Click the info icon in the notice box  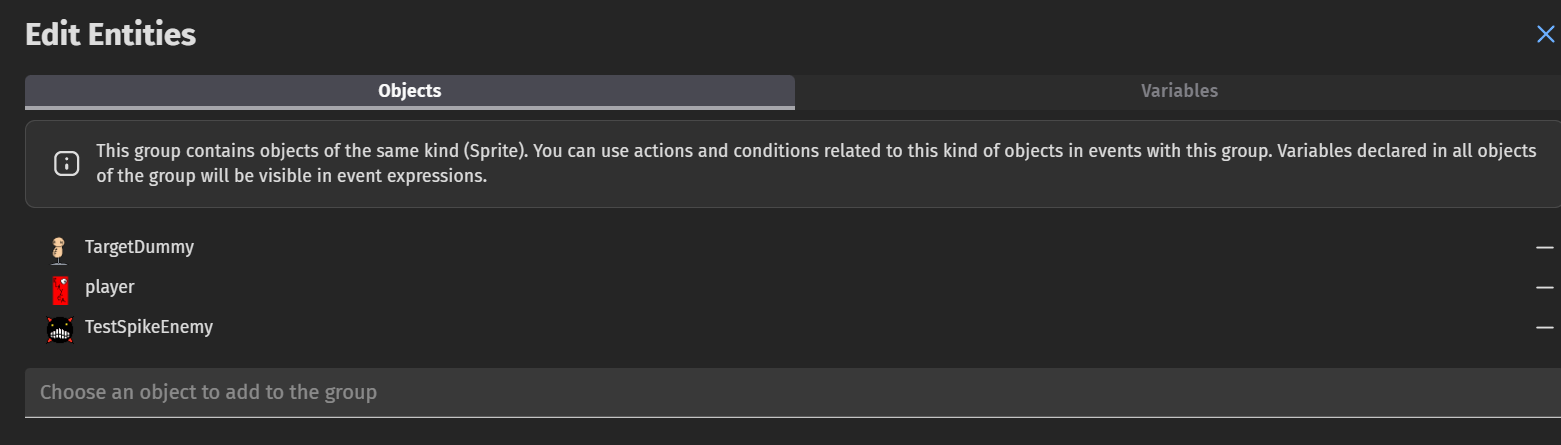tap(66, 163)
